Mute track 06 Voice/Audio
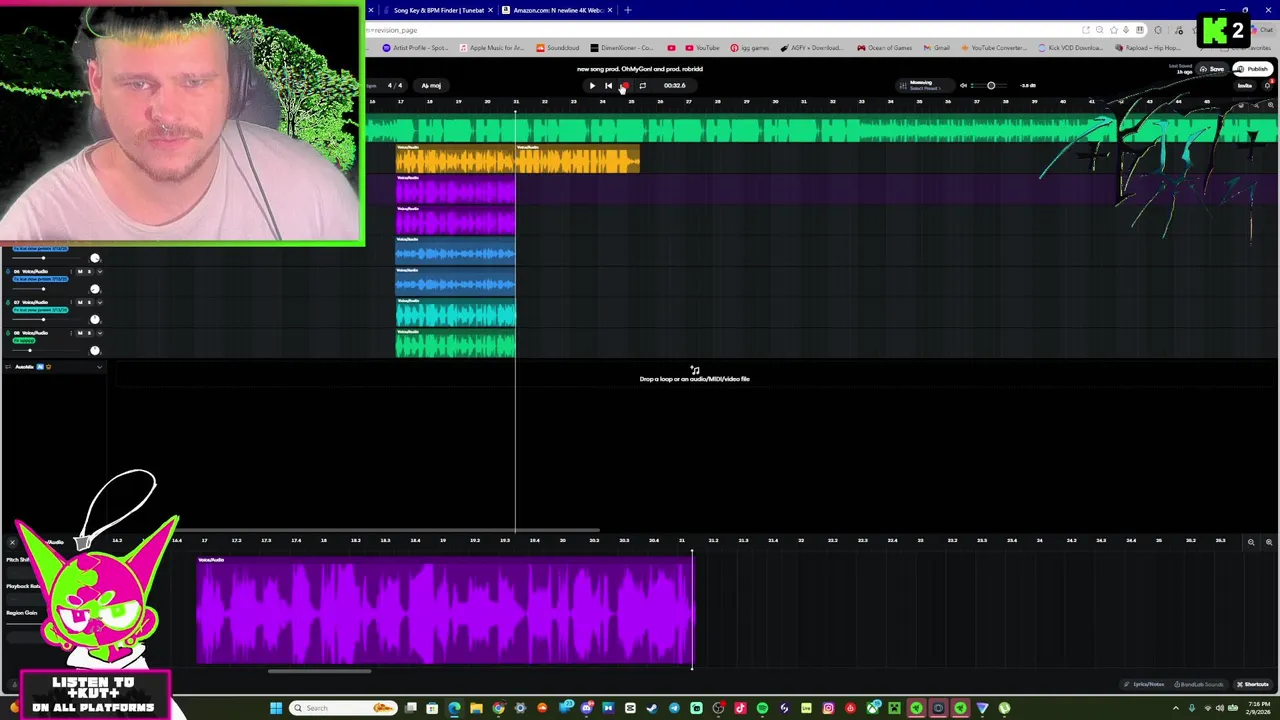This screenshot has height=720, width=1280. click(x=80, y=271)
